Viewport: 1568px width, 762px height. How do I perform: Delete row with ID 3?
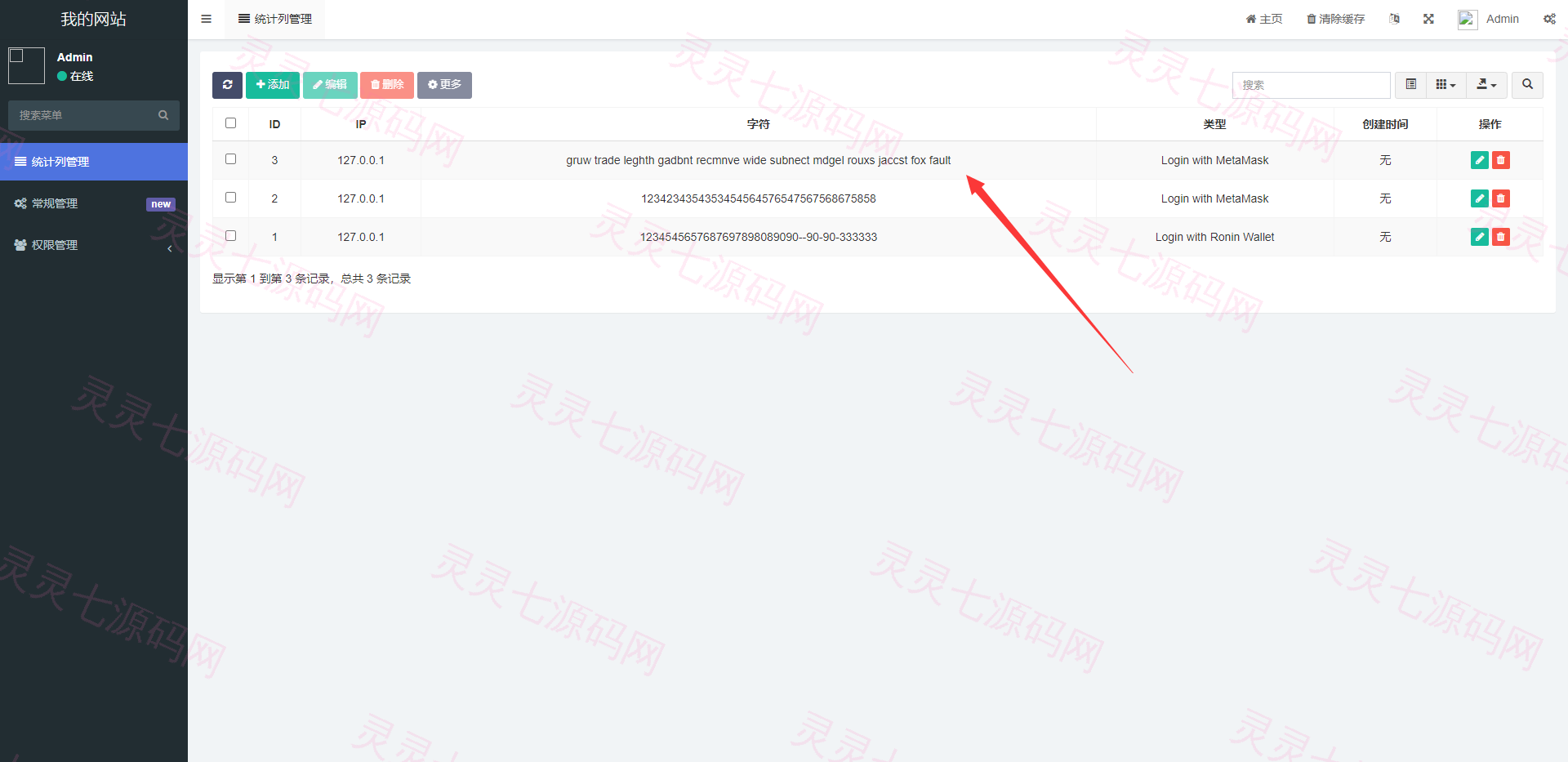pyautogui.click(x=1500, y=160)
